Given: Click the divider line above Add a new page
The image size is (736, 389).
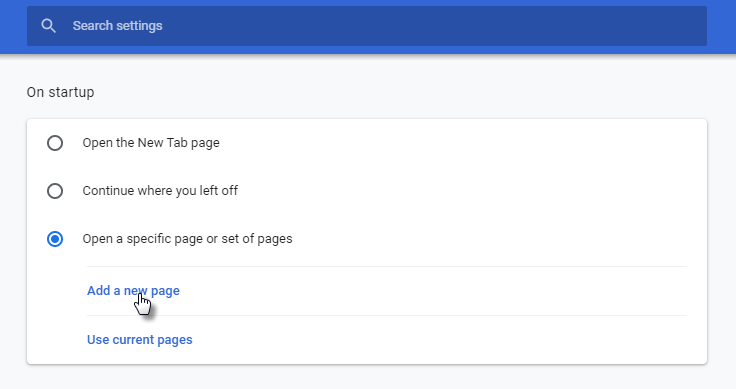Looking at the screenshot, I should tap(387, 267).
